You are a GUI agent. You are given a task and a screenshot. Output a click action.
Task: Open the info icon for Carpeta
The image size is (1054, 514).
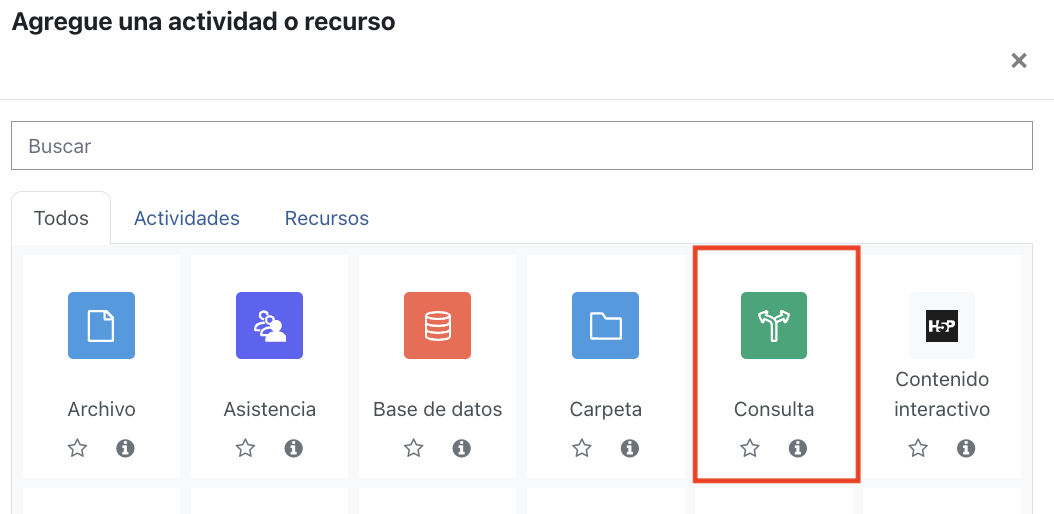point(629,448)
